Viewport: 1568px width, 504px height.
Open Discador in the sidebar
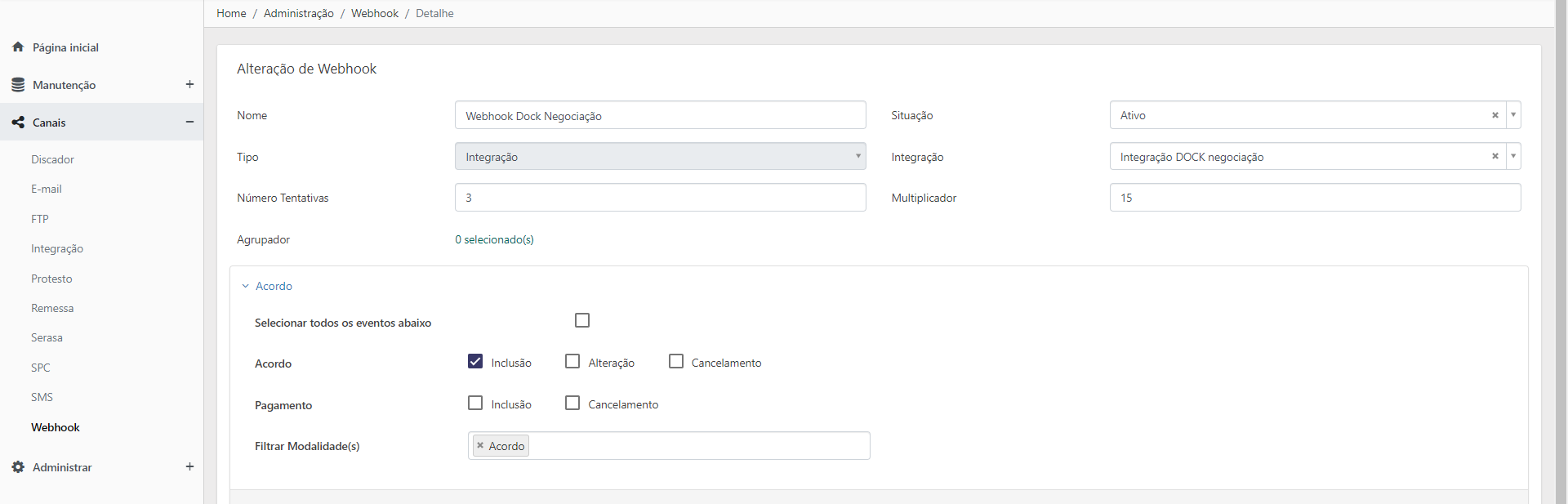52,159
